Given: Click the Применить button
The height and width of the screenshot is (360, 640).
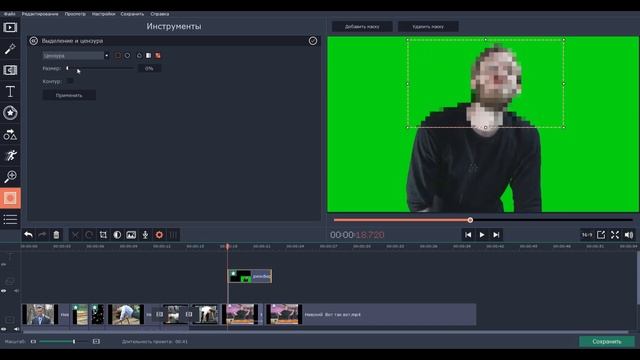Looking at the screenshot, I should pyautogui.click(x=69, y=95).
